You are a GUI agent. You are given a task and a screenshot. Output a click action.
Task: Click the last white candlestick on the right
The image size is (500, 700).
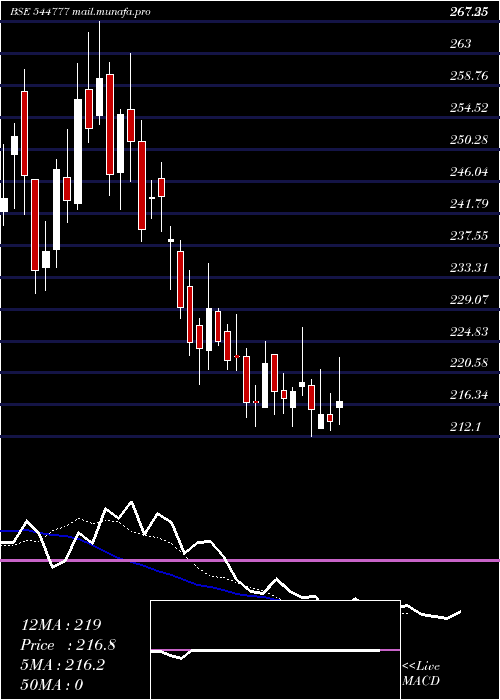click(x=339, y=404)
